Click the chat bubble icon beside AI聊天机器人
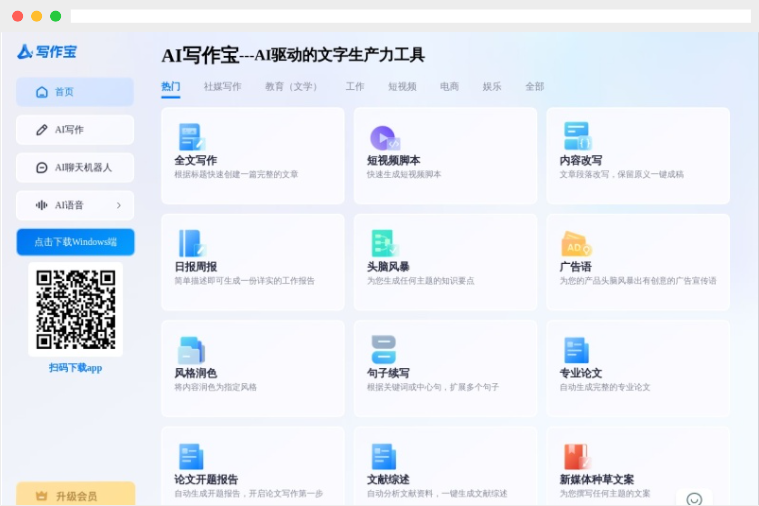 click(42, 168)
